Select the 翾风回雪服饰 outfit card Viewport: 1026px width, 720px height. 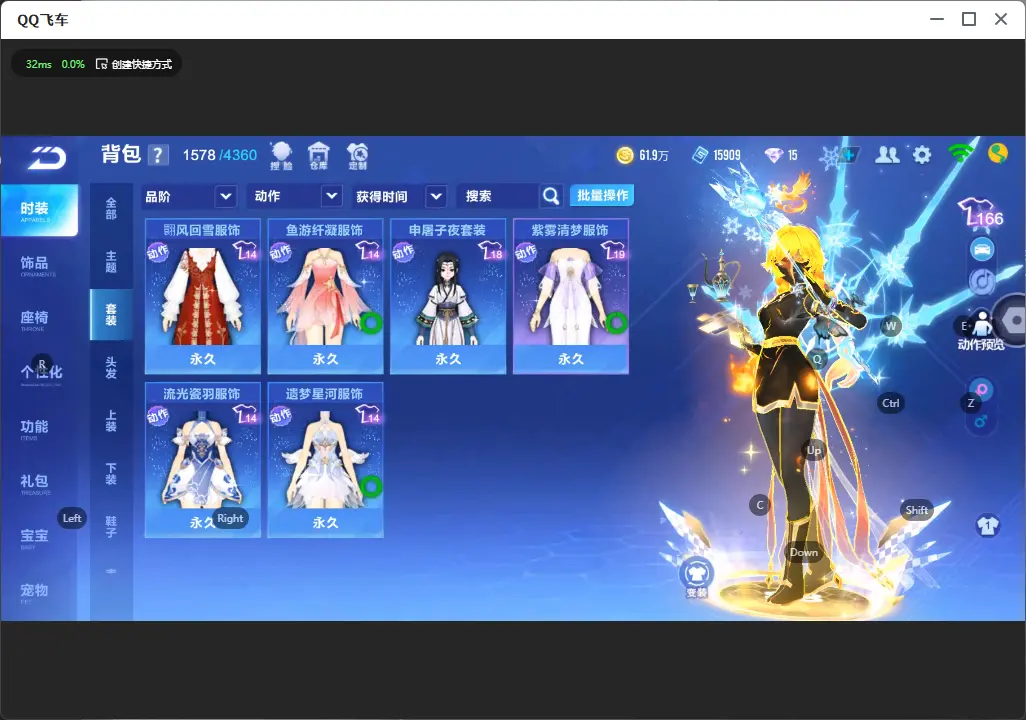(203, 297)
